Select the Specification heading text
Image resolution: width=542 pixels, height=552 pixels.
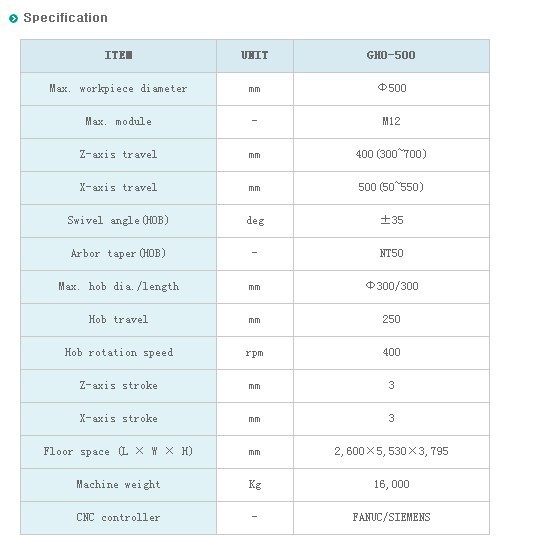point(65,18)
